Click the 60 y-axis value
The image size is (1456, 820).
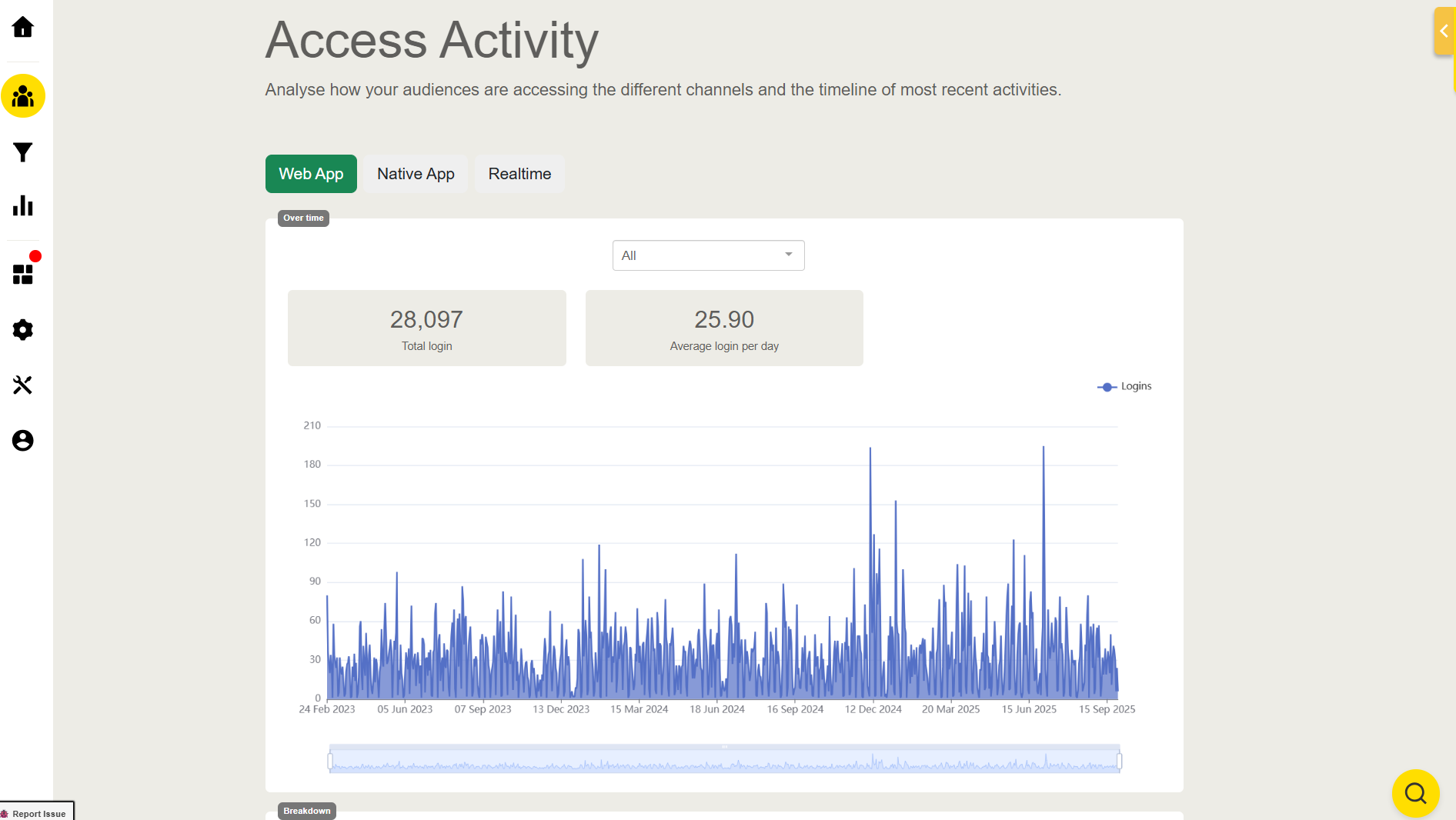(315, 620)
